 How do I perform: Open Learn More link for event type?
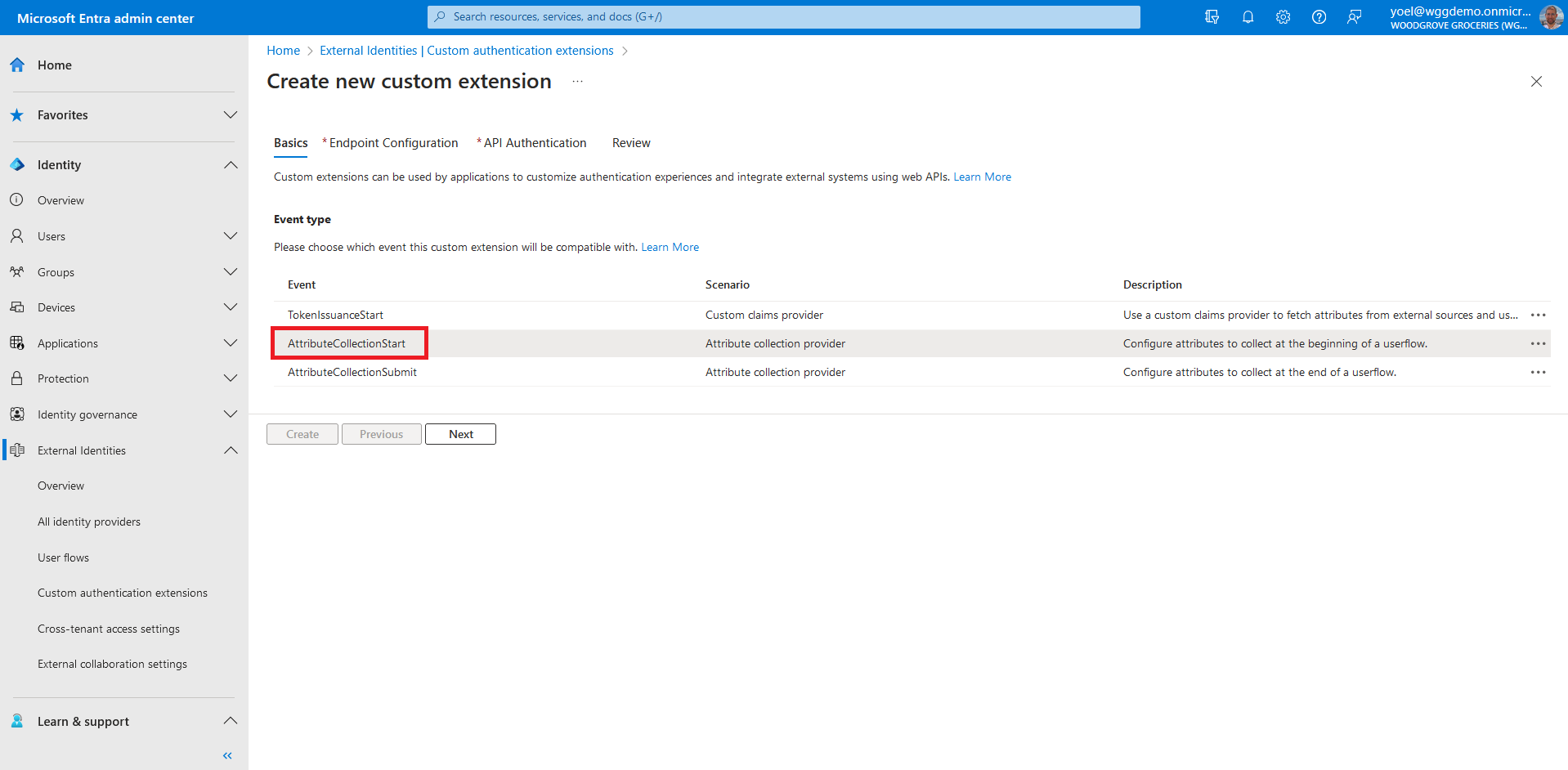[670, 248]
